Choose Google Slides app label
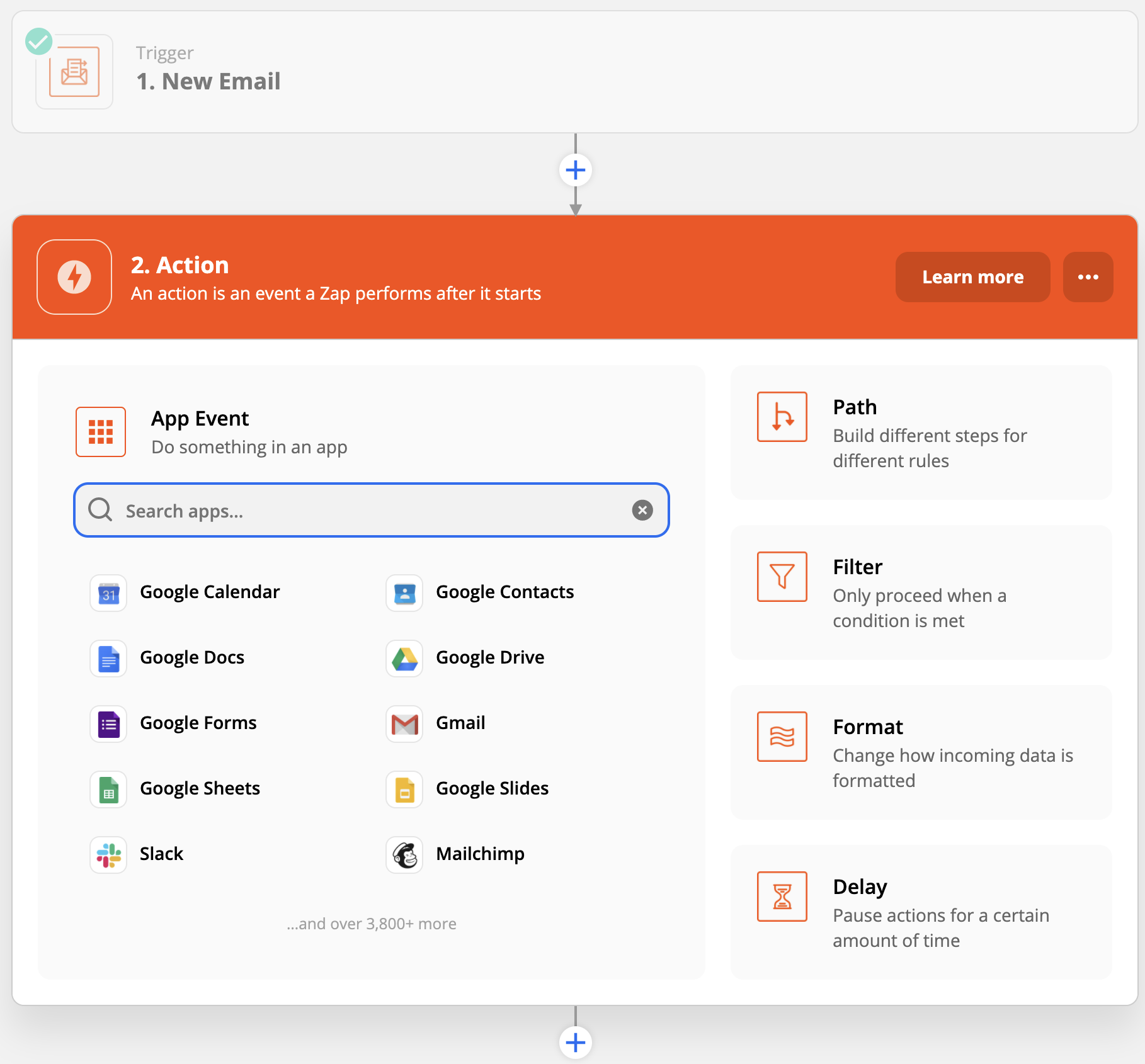The width and height of the screenshot is (1145, 1064). (493, 788)
